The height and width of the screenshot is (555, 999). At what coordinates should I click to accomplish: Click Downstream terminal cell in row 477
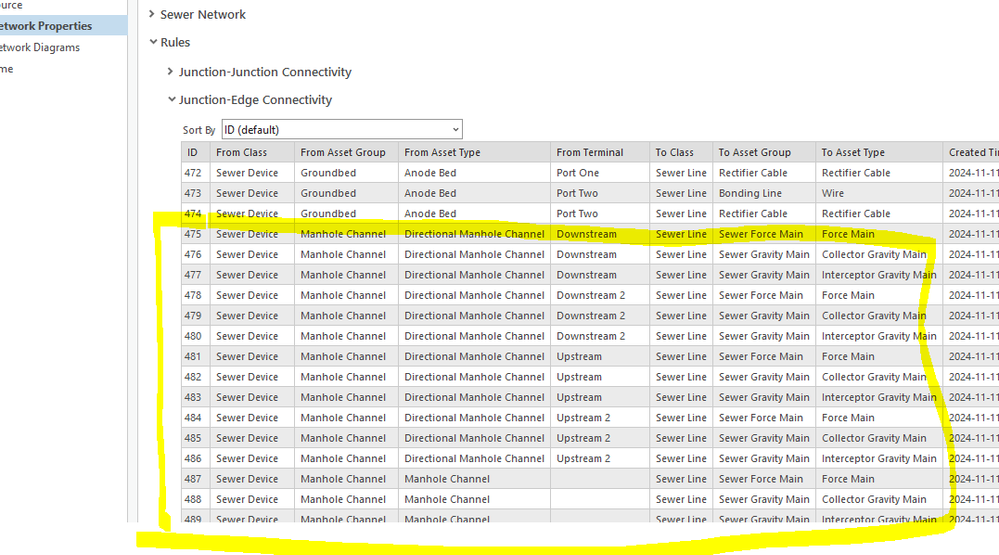(600, 275)
